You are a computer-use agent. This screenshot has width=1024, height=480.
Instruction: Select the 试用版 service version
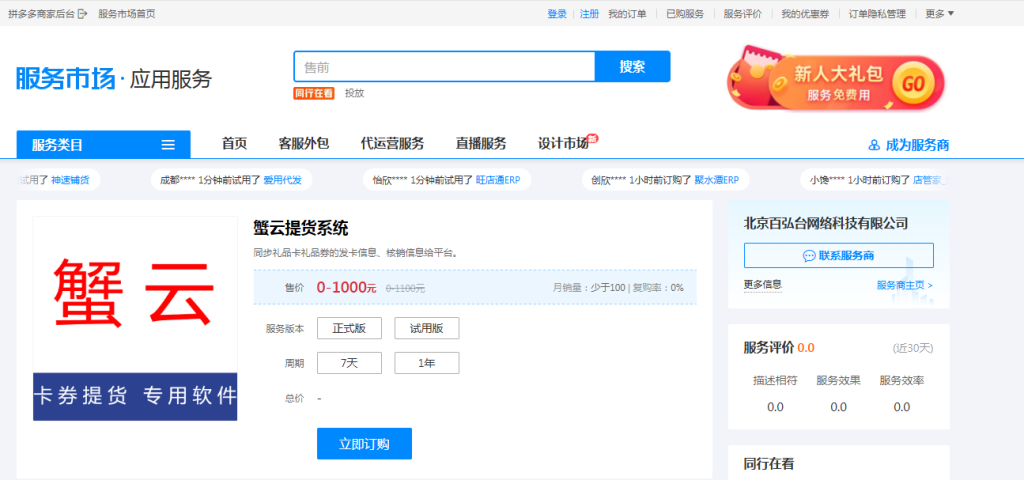(x=426, y=328)
